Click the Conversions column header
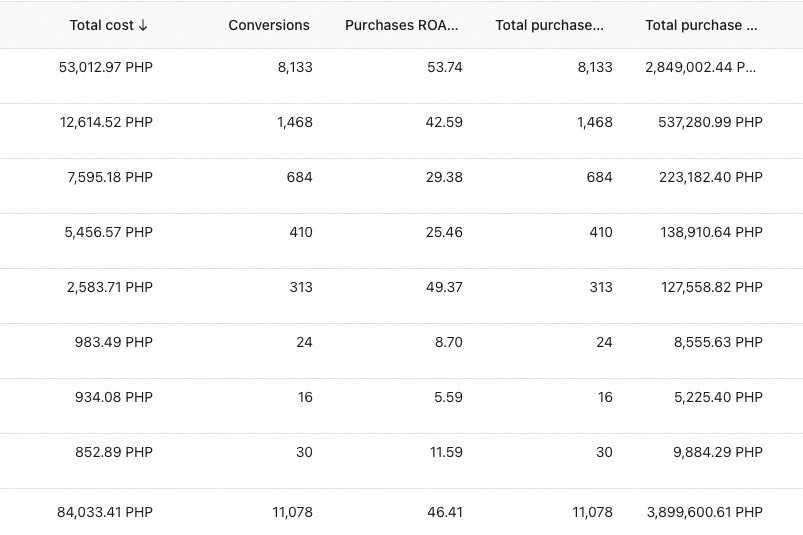803x535 pixels. pos(269,25)
